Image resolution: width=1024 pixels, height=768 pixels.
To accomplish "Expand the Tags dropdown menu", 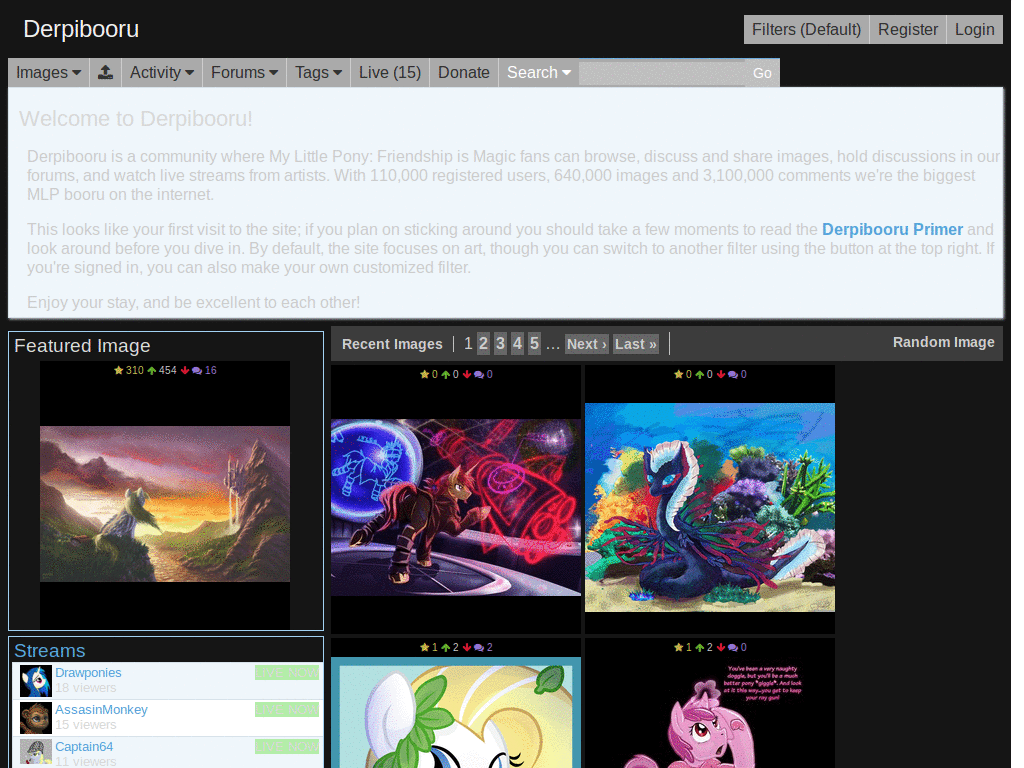I will click(318, 72).
